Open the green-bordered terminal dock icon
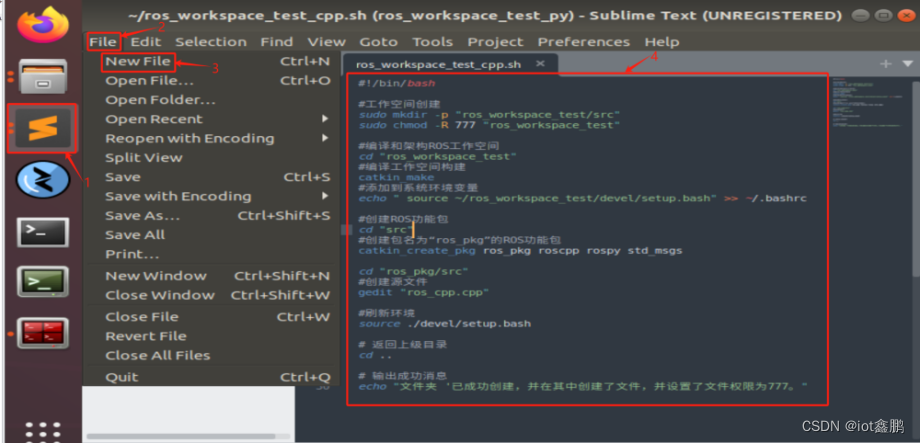The width and height of the screenshot is (920, 444). [x=42, y=281]
